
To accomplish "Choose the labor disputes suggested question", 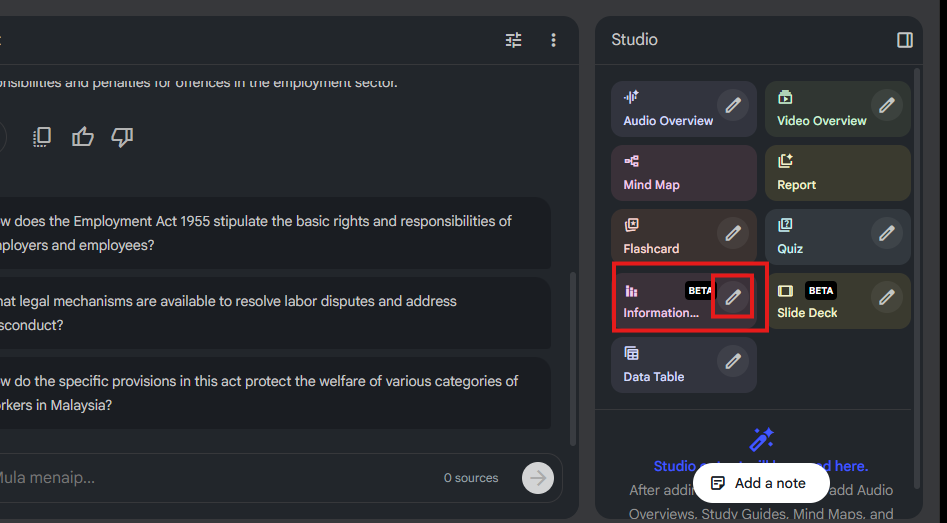I will pos(270,313).
